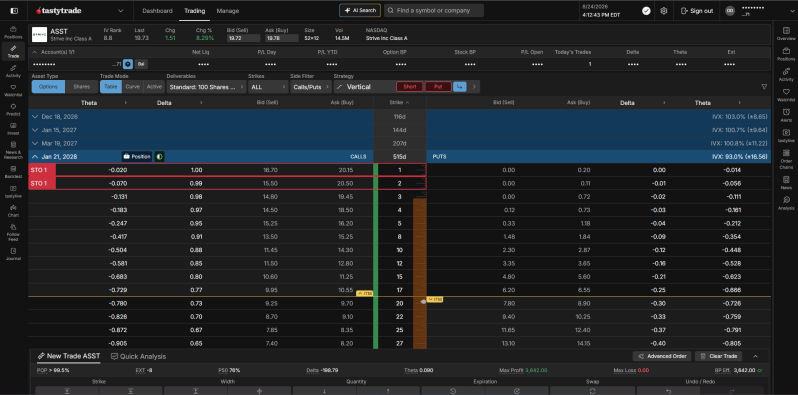
Task: Open the Overview panel in right sidebar
Action: coord(786,34)
